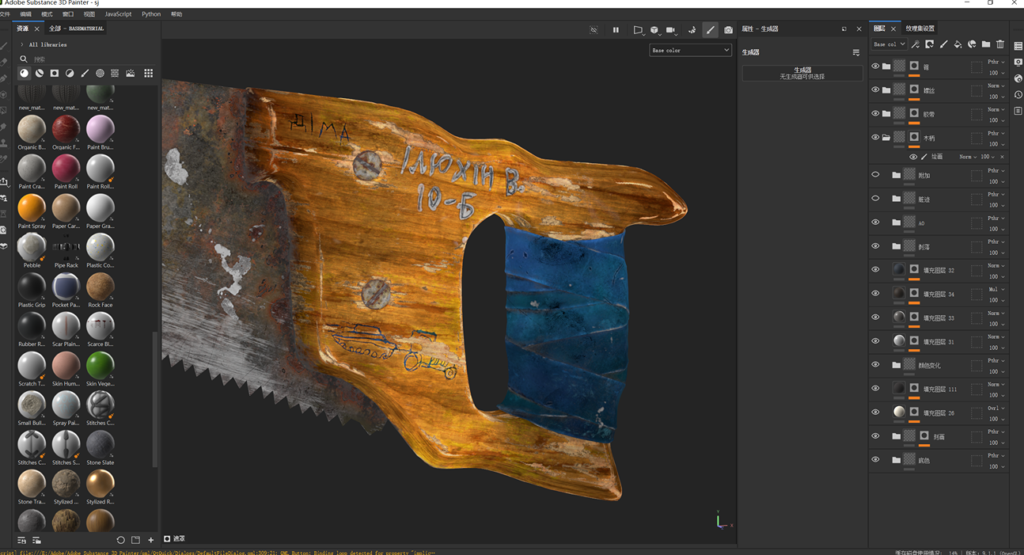Add a paint layer with the brush icon

click(943, 44)
